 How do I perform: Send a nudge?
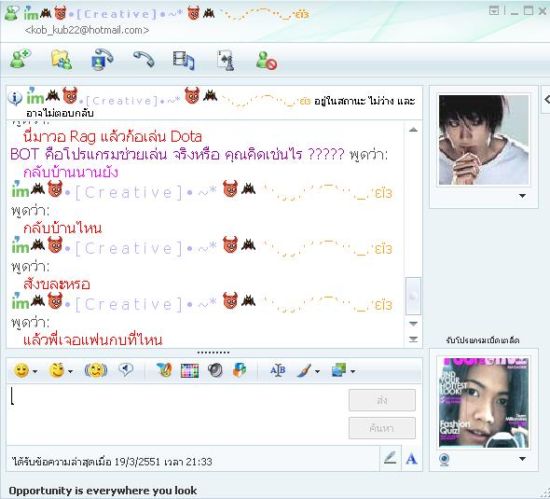tap(95, 370)
